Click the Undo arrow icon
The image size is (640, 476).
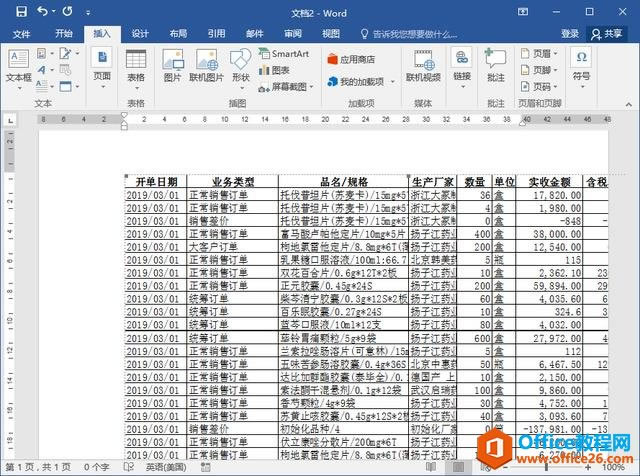(x=42, y=11)
